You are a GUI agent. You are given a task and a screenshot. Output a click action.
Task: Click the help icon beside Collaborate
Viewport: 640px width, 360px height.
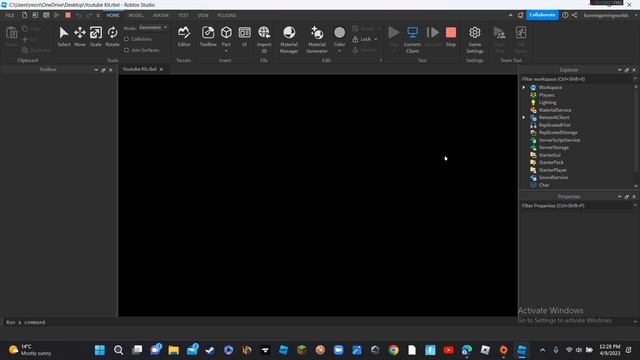coord(565,15)
